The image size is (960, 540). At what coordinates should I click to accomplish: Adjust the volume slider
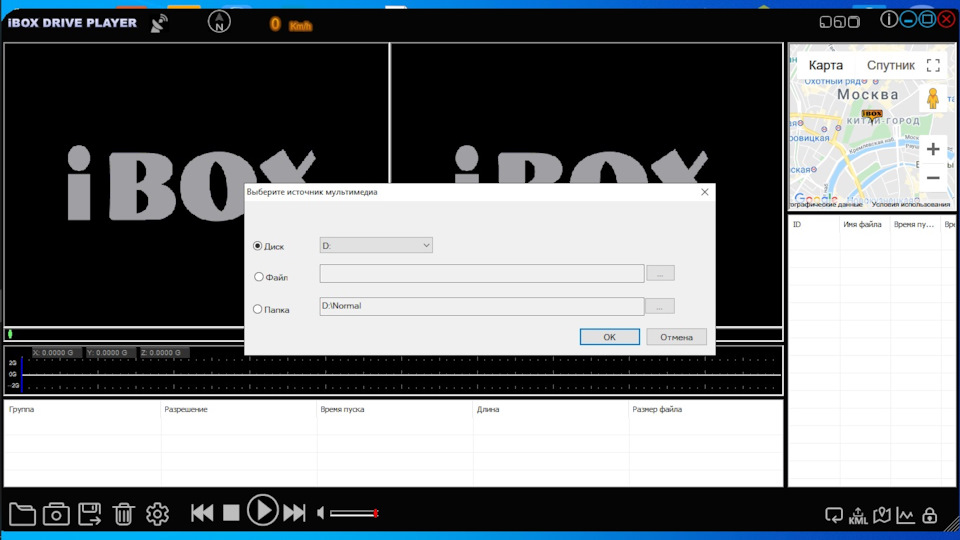354,513
